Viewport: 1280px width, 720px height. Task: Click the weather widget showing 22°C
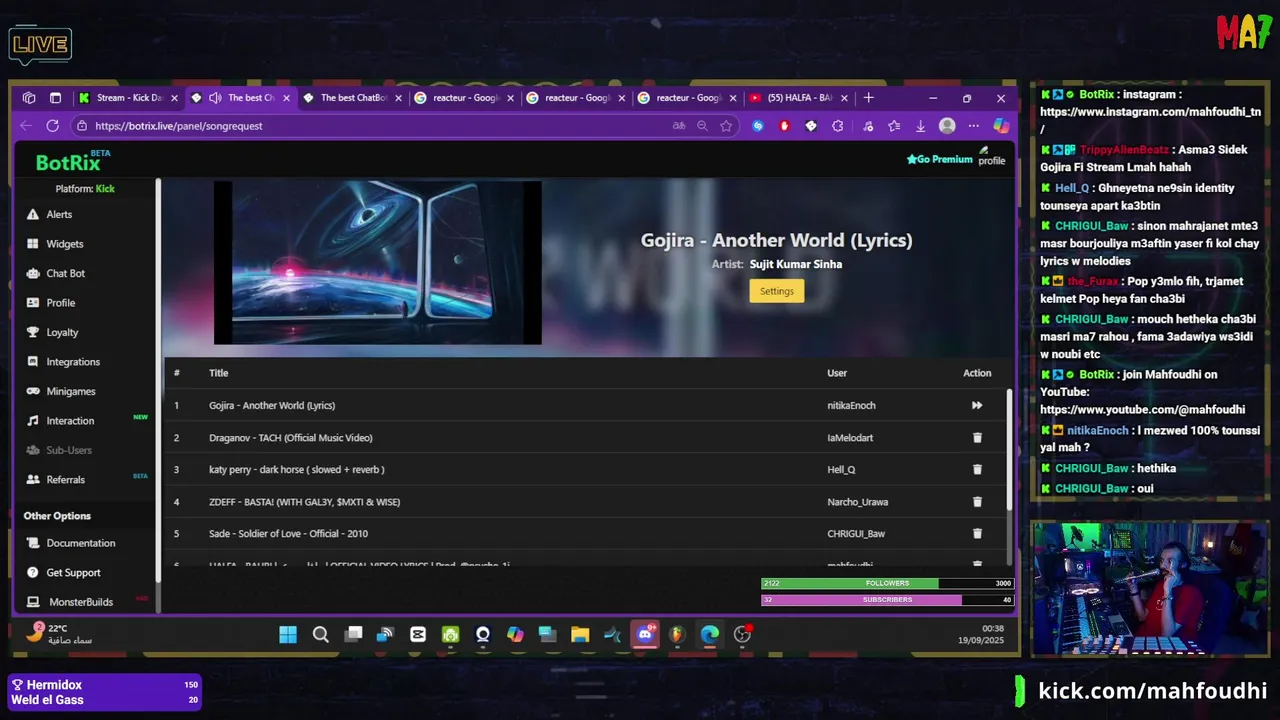(60, 634)
